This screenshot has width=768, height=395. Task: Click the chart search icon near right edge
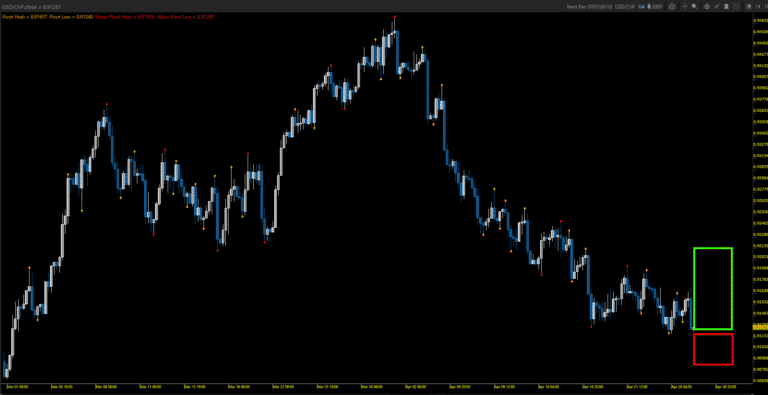[x=749, y=6]
